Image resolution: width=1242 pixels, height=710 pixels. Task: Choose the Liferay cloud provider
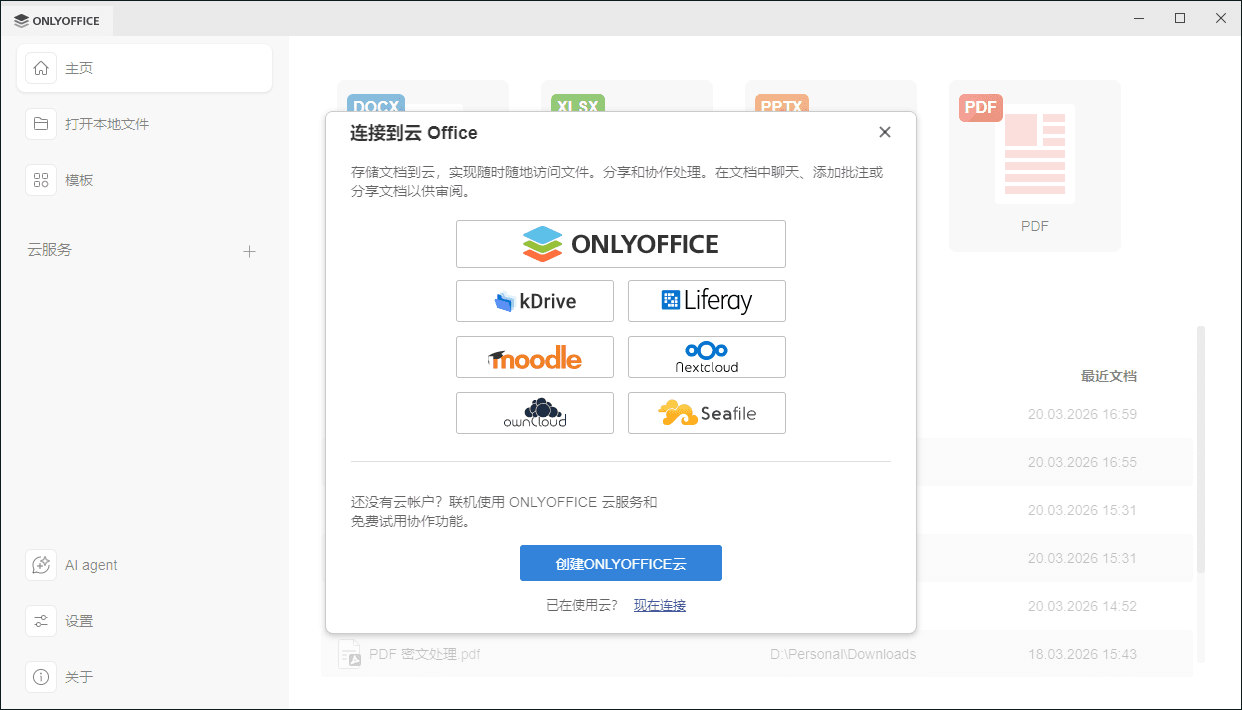pyautogui.click(x=707, y=301)
